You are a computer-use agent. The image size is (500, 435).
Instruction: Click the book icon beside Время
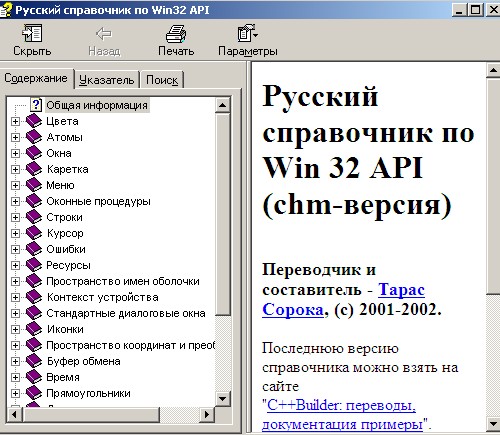coord(34,377)
